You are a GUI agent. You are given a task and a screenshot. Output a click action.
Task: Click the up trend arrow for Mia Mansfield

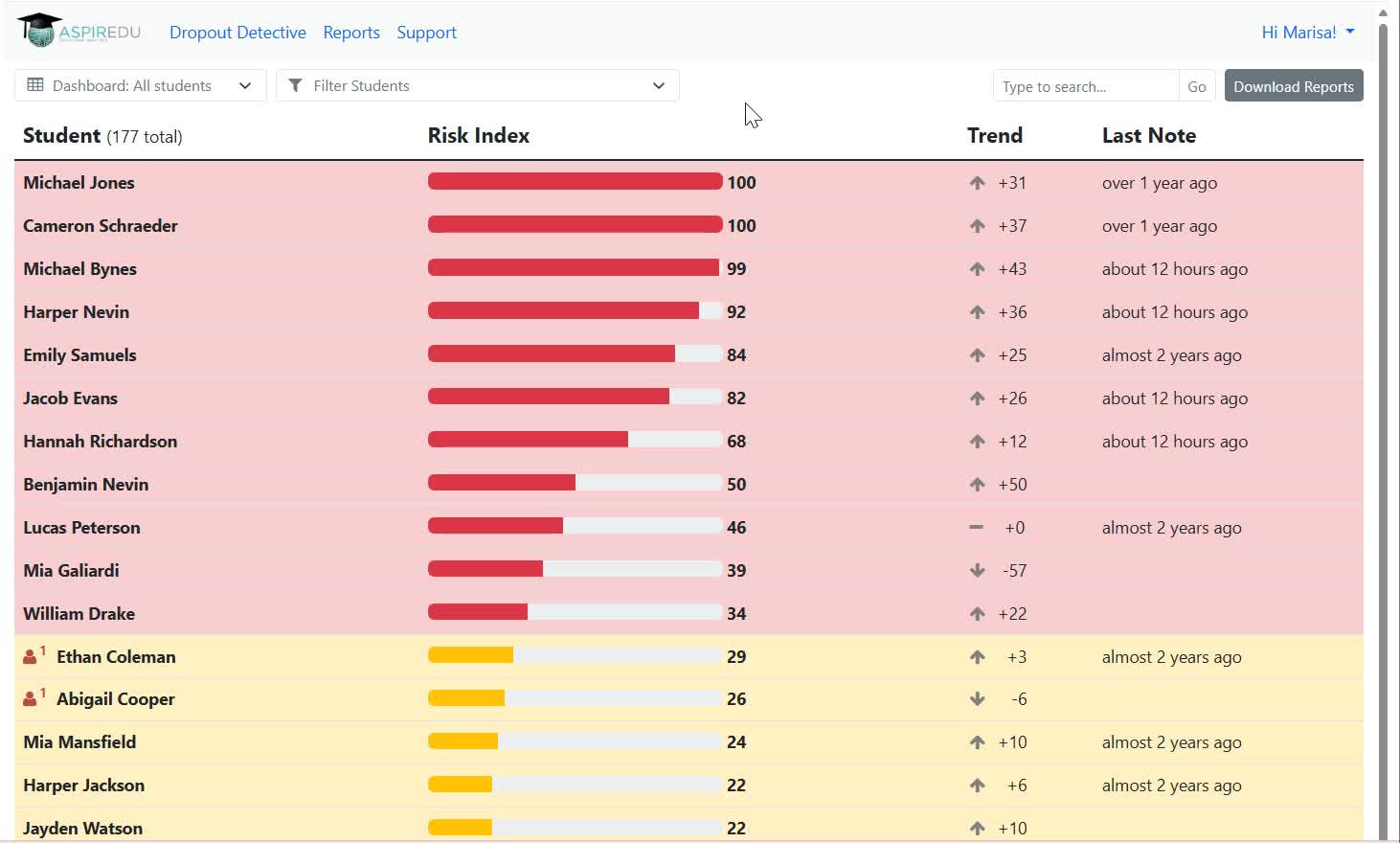tap(977, 741)
